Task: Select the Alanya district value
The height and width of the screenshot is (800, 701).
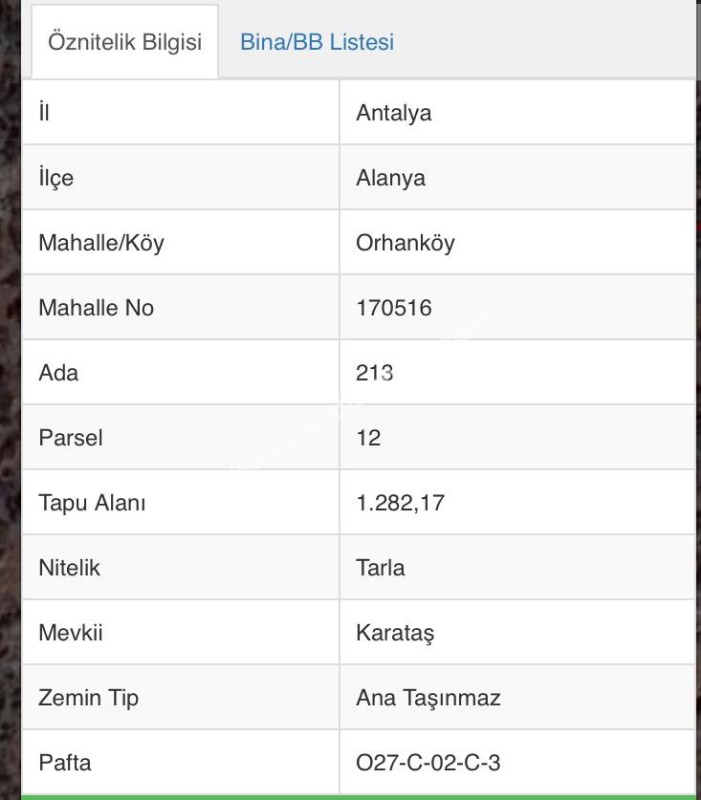Action: pyautogui.click(x=391, y=178)
